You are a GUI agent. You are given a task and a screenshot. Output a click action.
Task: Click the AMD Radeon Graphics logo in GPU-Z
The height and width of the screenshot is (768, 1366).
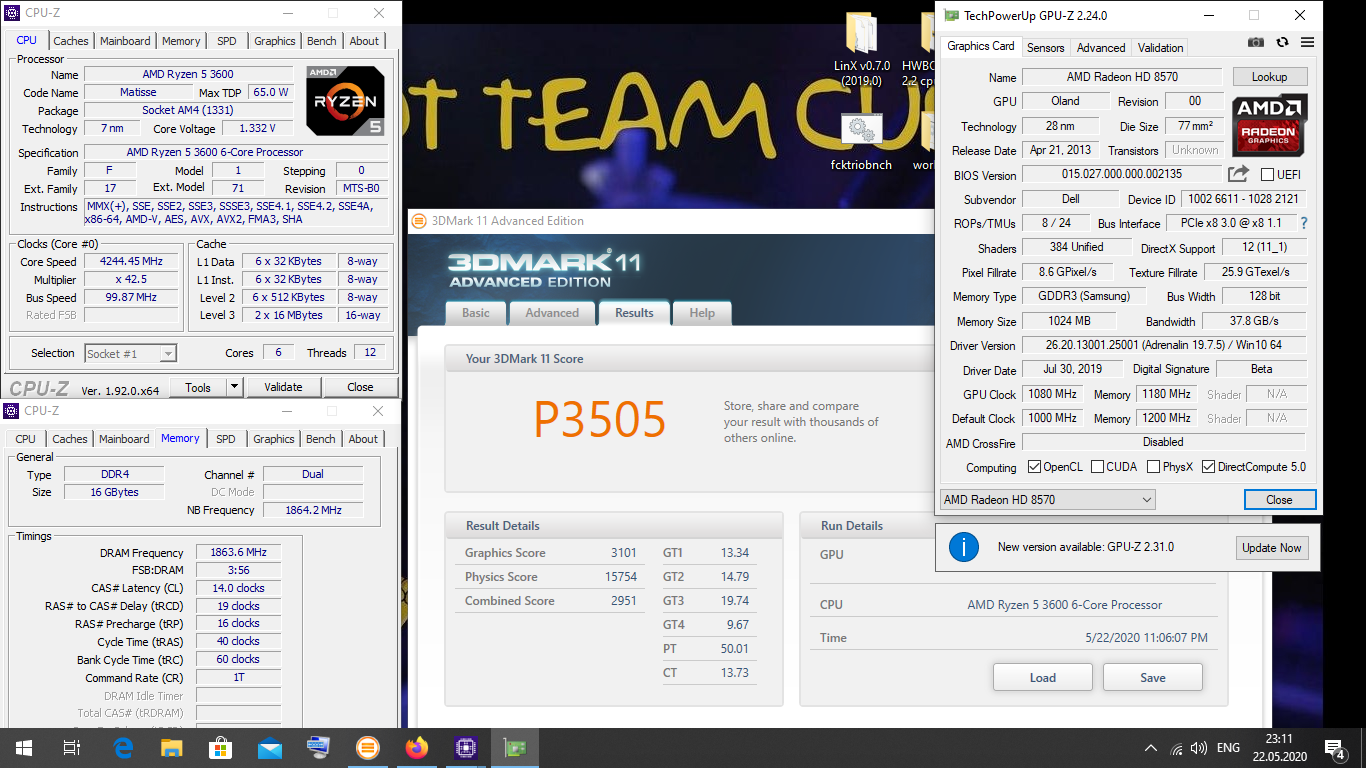click(1270, 126)
